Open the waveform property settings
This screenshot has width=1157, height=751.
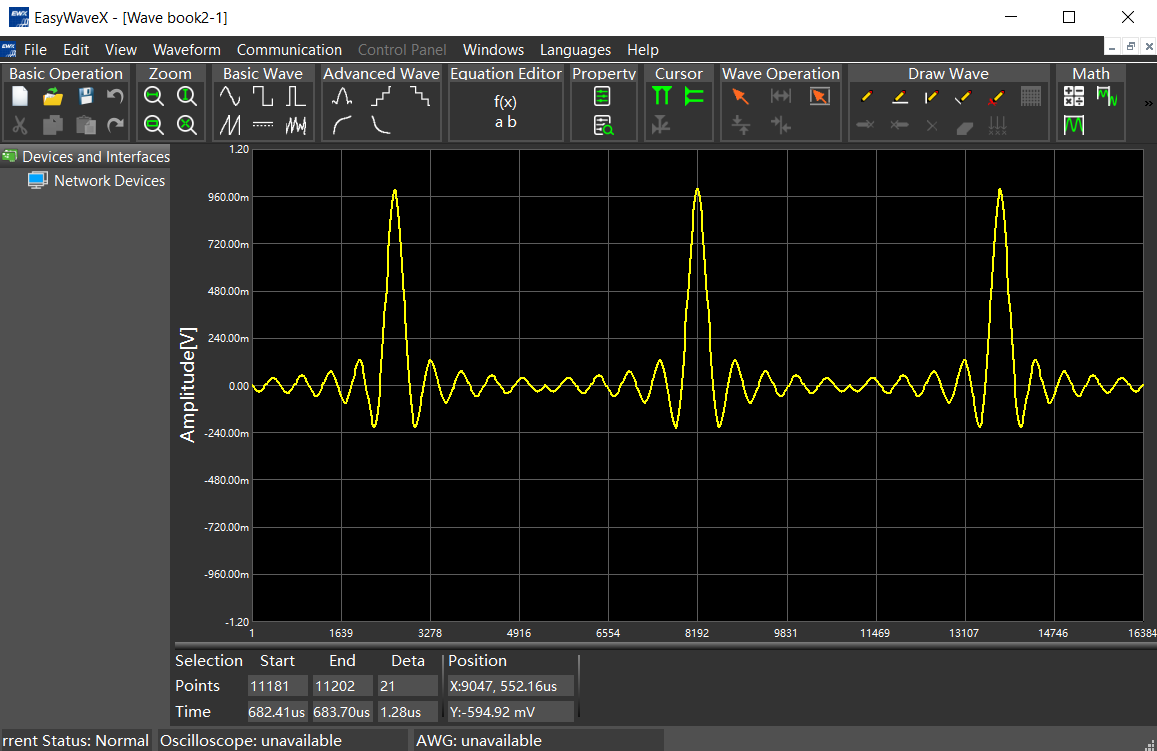602,97
